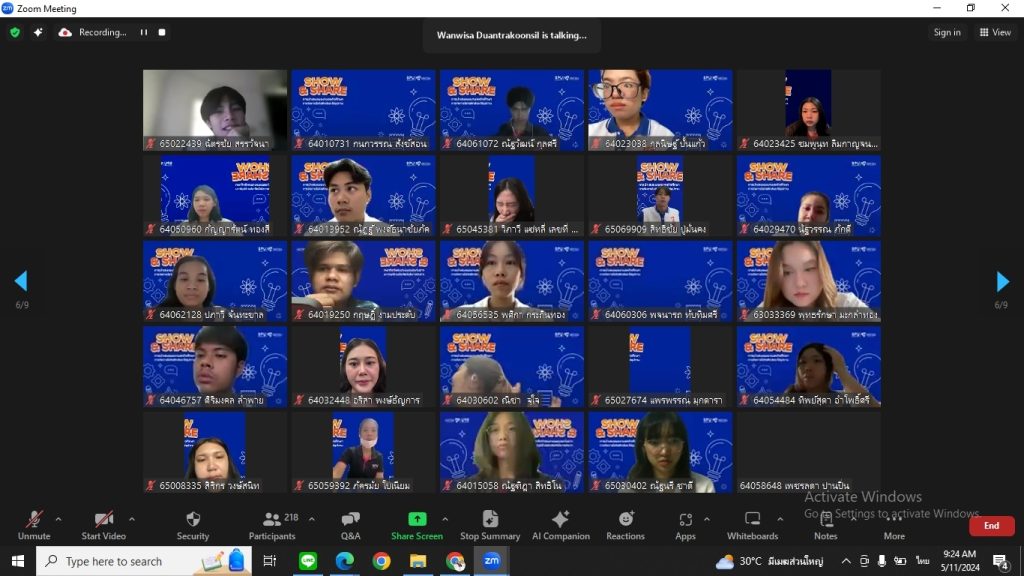1024x576 pixels.
Task: Open the weather widget showing 30°C
Action: pyautogui.click(x=769, y=561)
